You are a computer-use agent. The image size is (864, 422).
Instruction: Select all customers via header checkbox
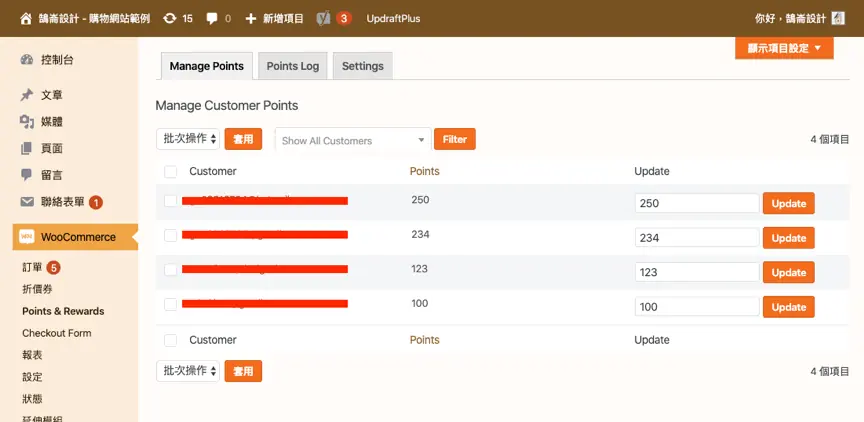tap(171, 172)
